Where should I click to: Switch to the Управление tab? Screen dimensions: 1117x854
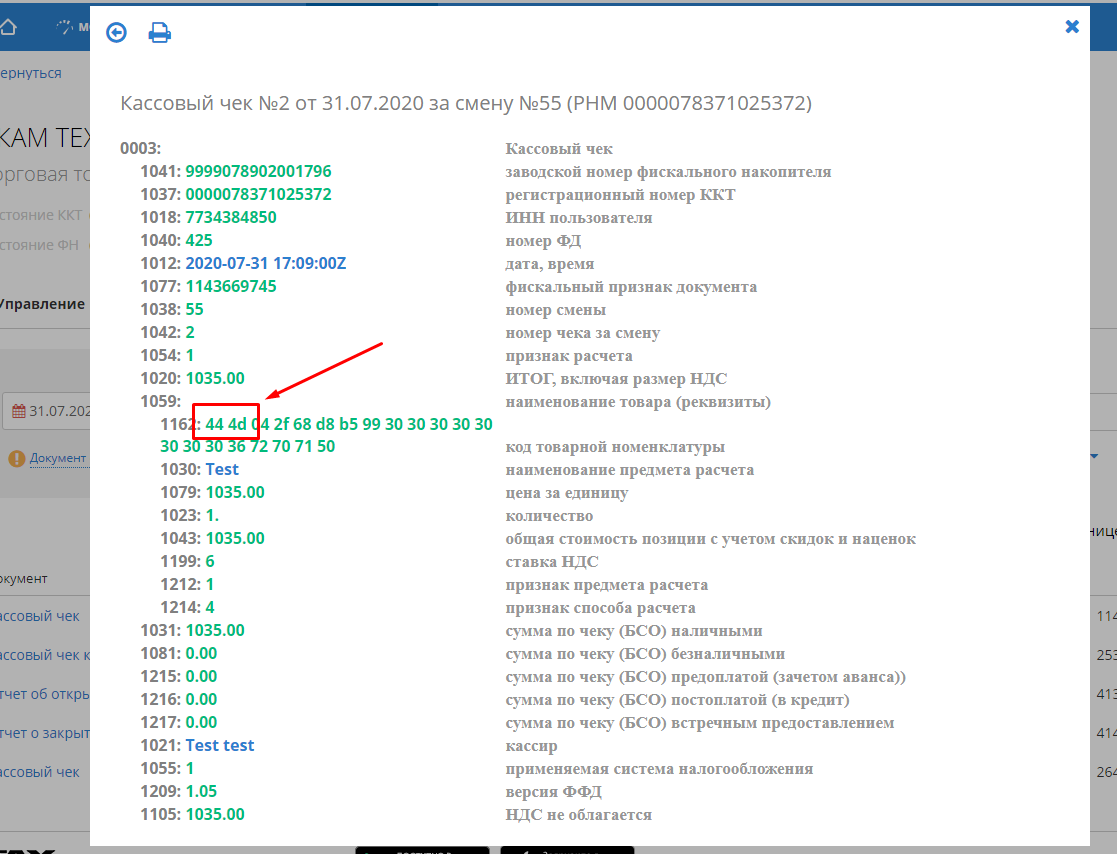[x=42, y=303]
